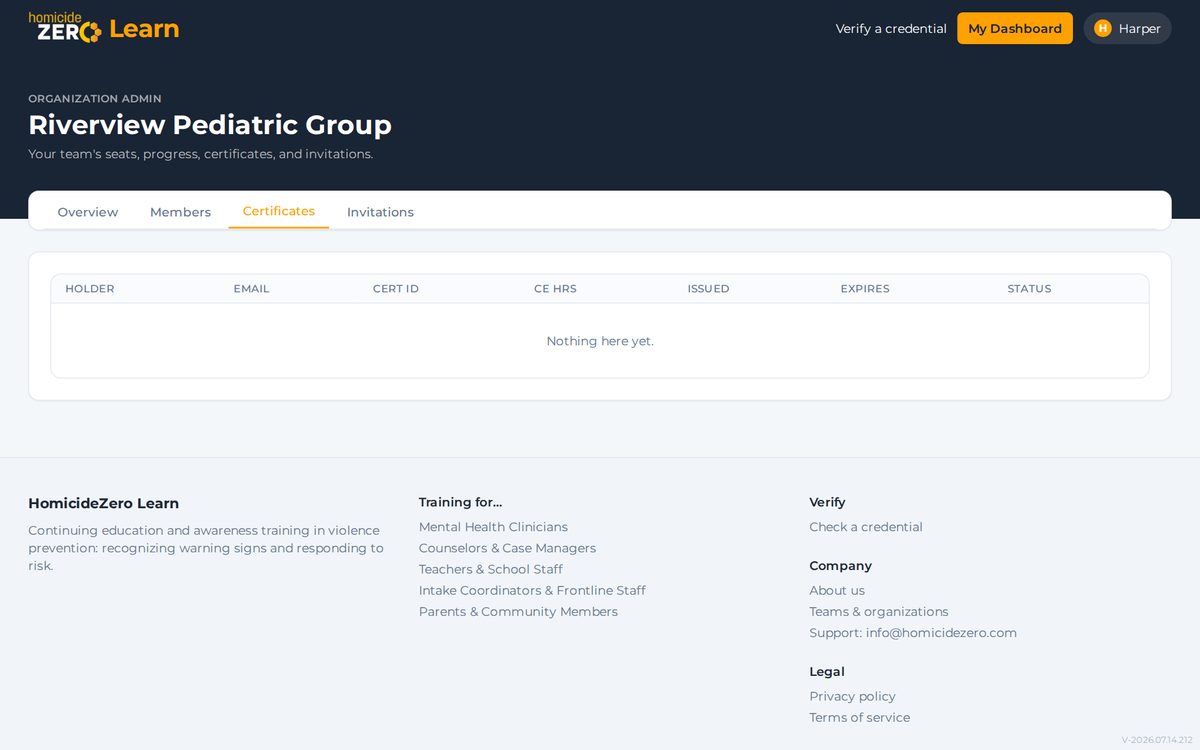Click the ORGANIZATION ADMIN label
This screenshot has height=750, width=1200.
pos(95,99)
